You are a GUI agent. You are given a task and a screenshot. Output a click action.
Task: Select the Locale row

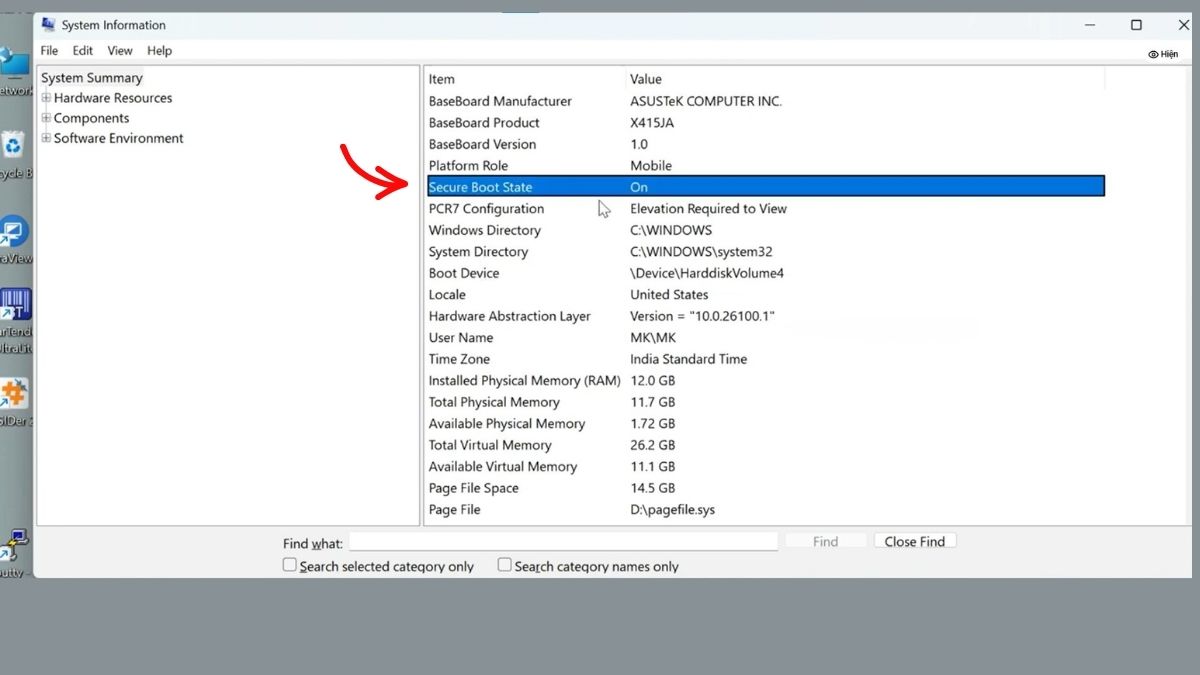pos(765,295)
